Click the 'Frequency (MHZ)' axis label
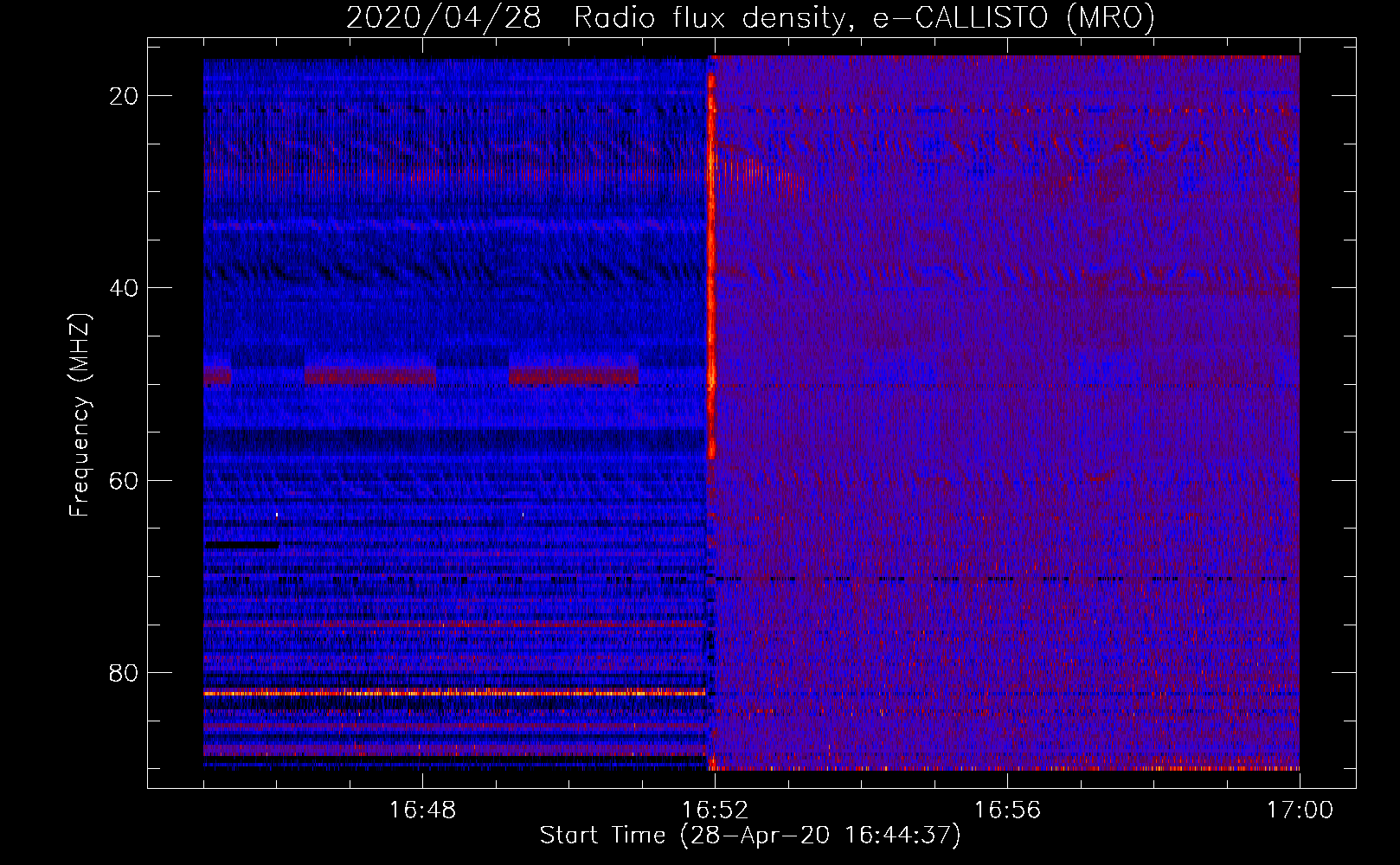 click(x=80, y=415)
